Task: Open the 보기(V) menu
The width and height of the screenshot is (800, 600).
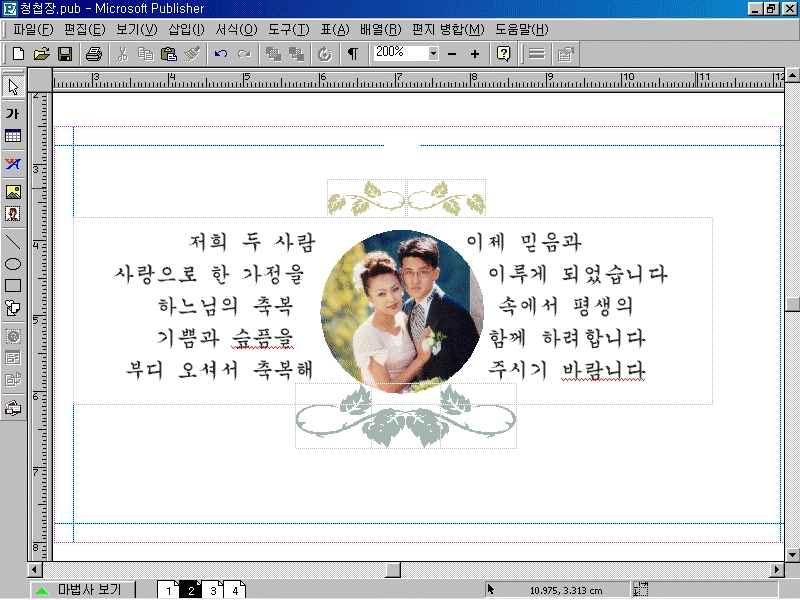Action: [136, 30]
